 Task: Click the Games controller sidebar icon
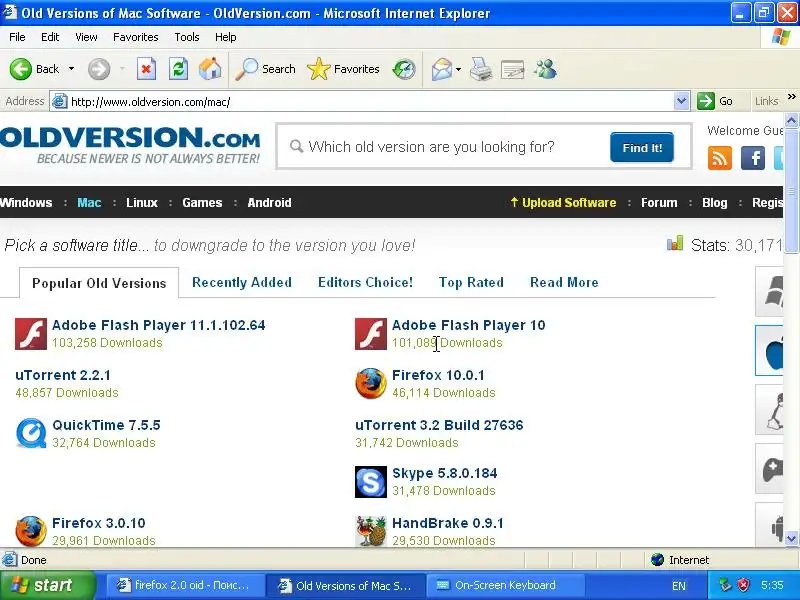(770, 468)
